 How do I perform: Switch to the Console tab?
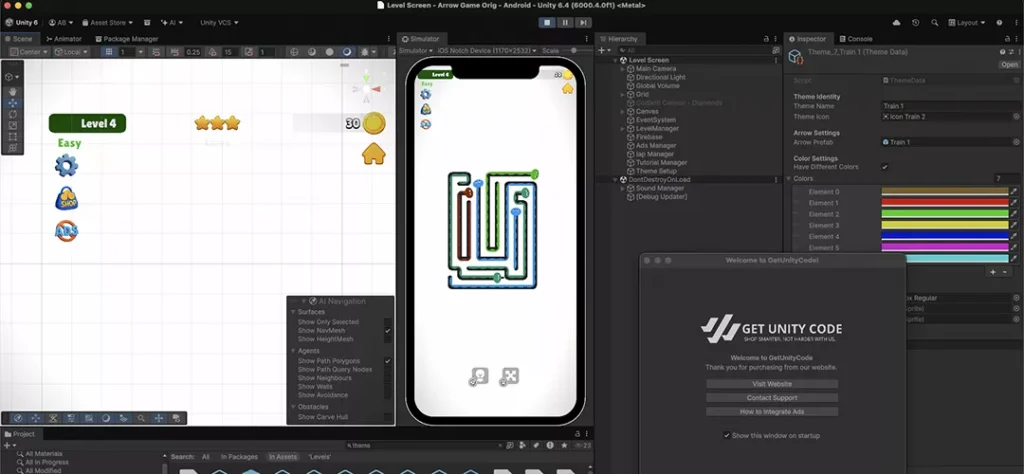pyautogui.click(x=855, y=39)
